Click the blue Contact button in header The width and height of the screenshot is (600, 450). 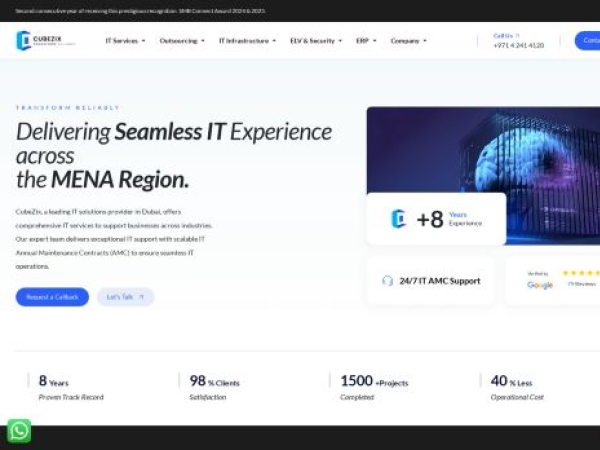tap(588, 41)
